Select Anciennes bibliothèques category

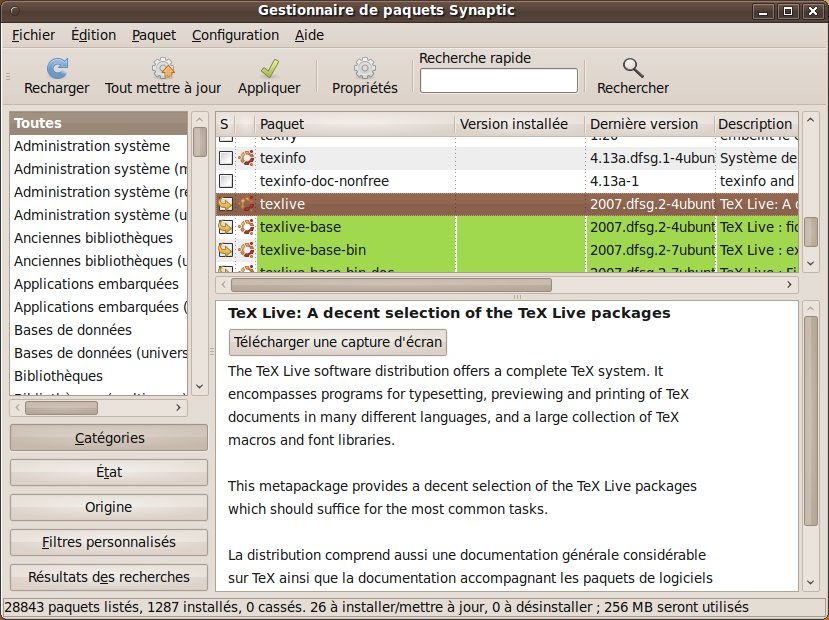click(x=98, y=238)
